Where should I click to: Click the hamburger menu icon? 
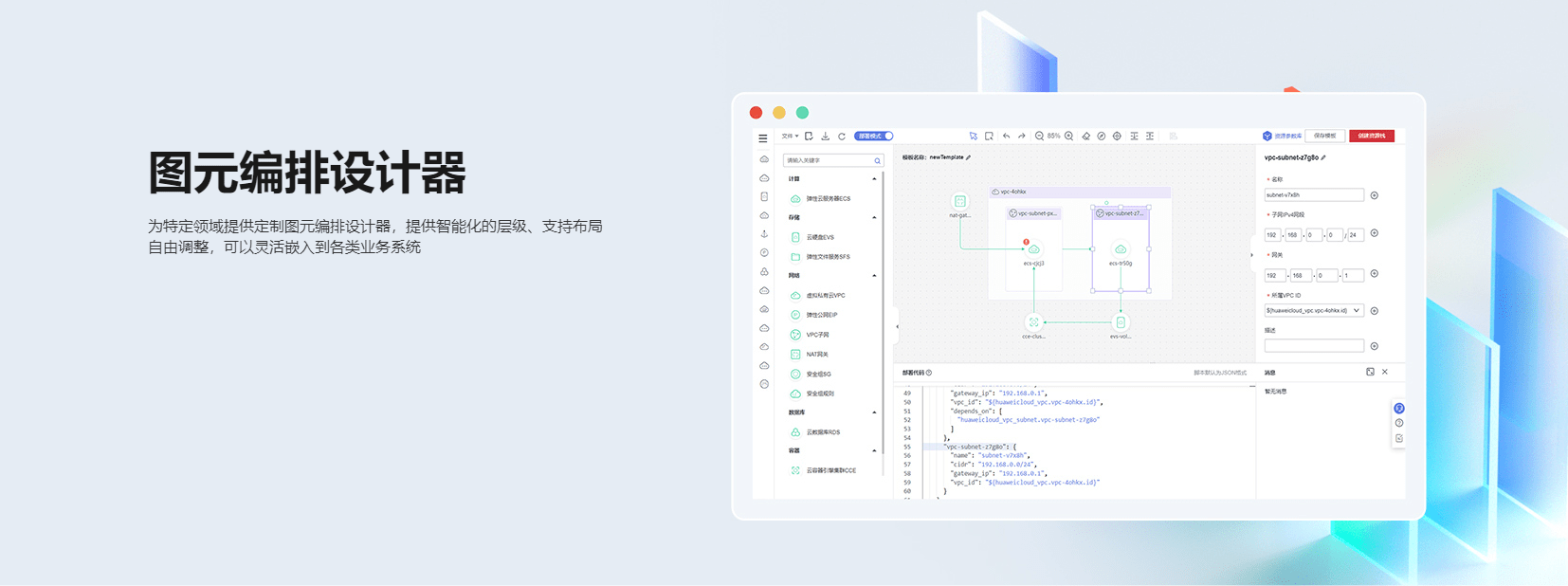click(763, 138)
